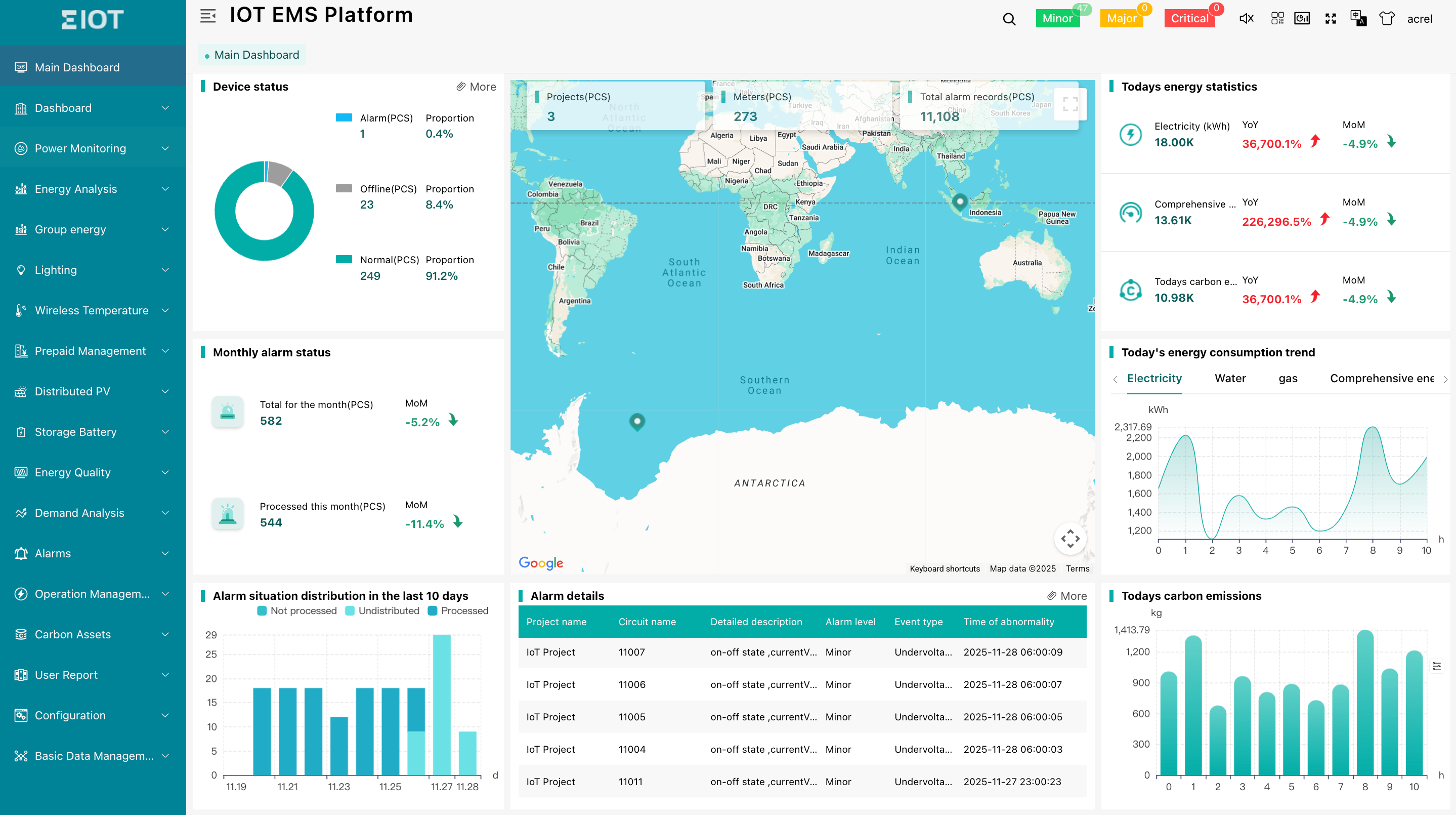Viewport: 1456px width, 815px height.
Task: Select the gas trend tab
Action: [x=1288, y=378]
